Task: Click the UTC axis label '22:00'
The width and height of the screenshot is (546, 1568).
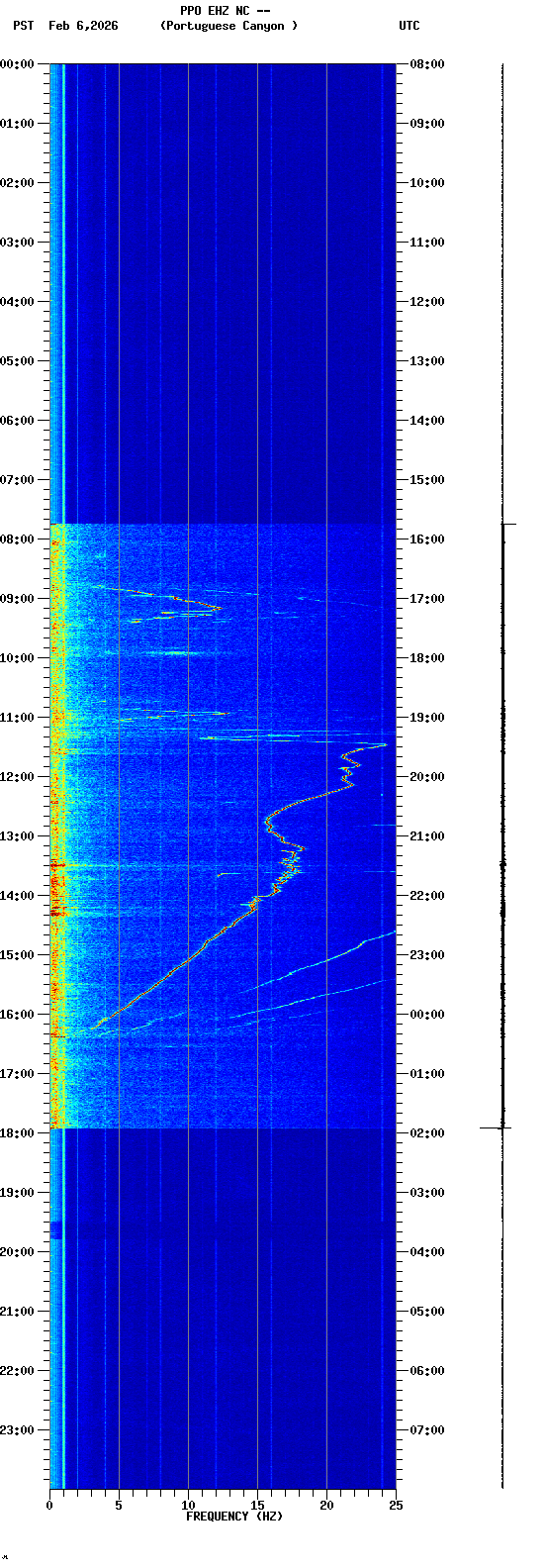Action: pyautogui.click(x=427, y=896)
